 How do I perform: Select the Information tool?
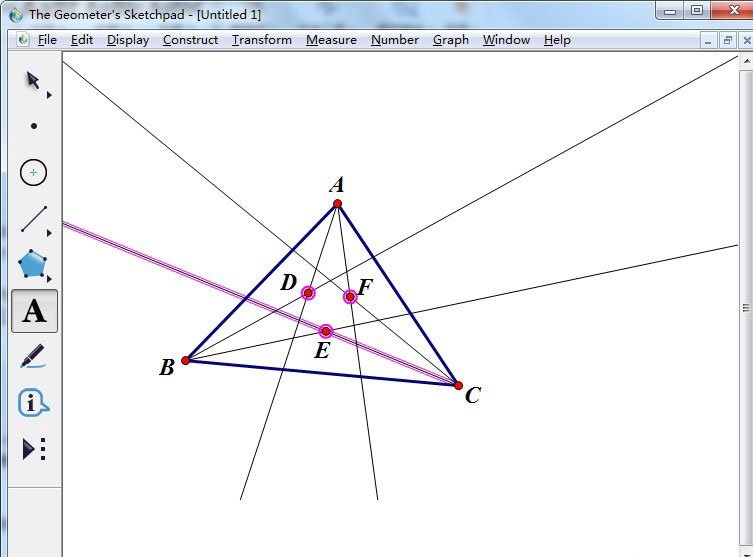pyautogui.click(x=33, y=402)
